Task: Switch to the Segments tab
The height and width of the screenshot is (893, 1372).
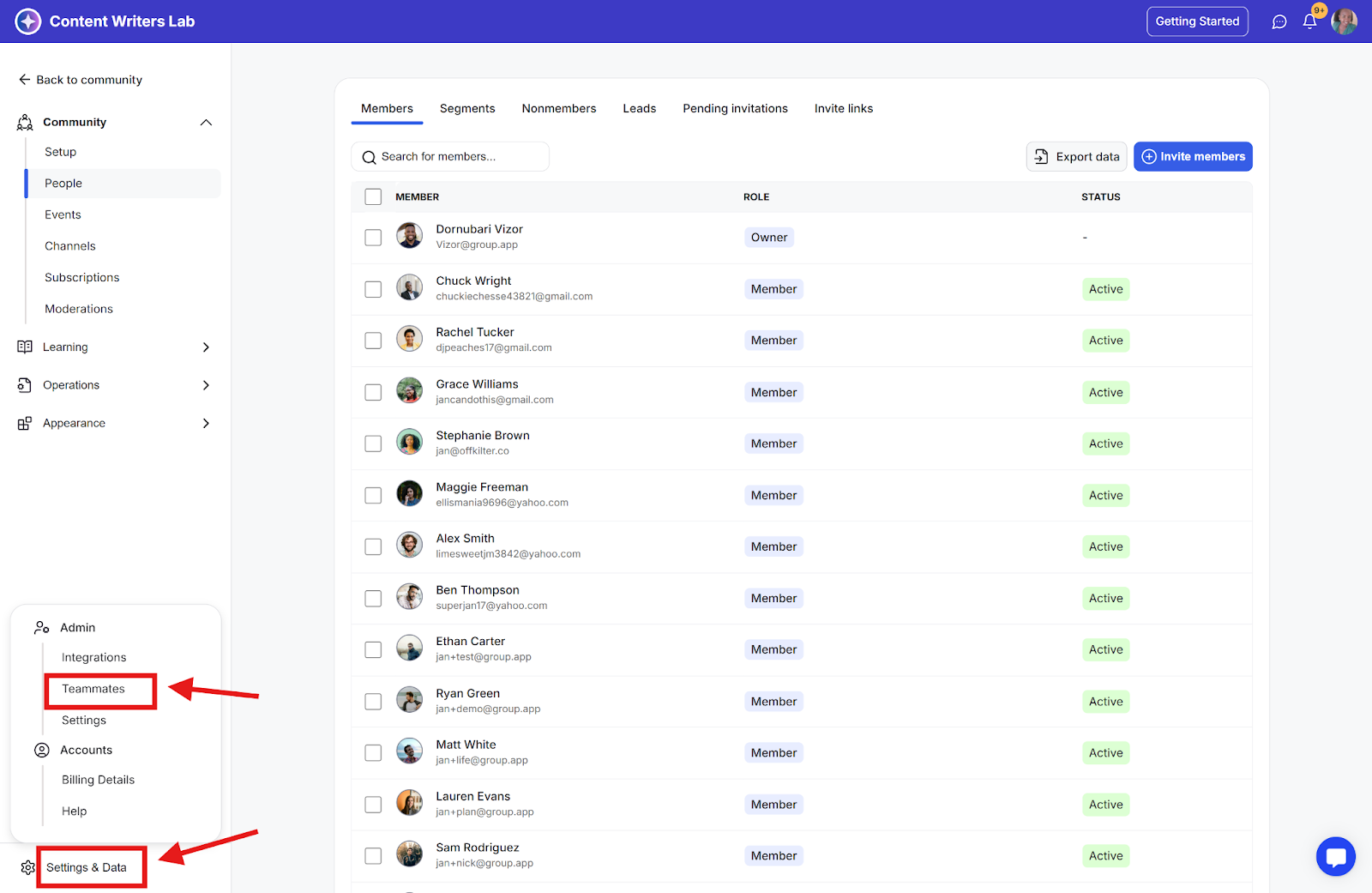Action: click(467, 108)
